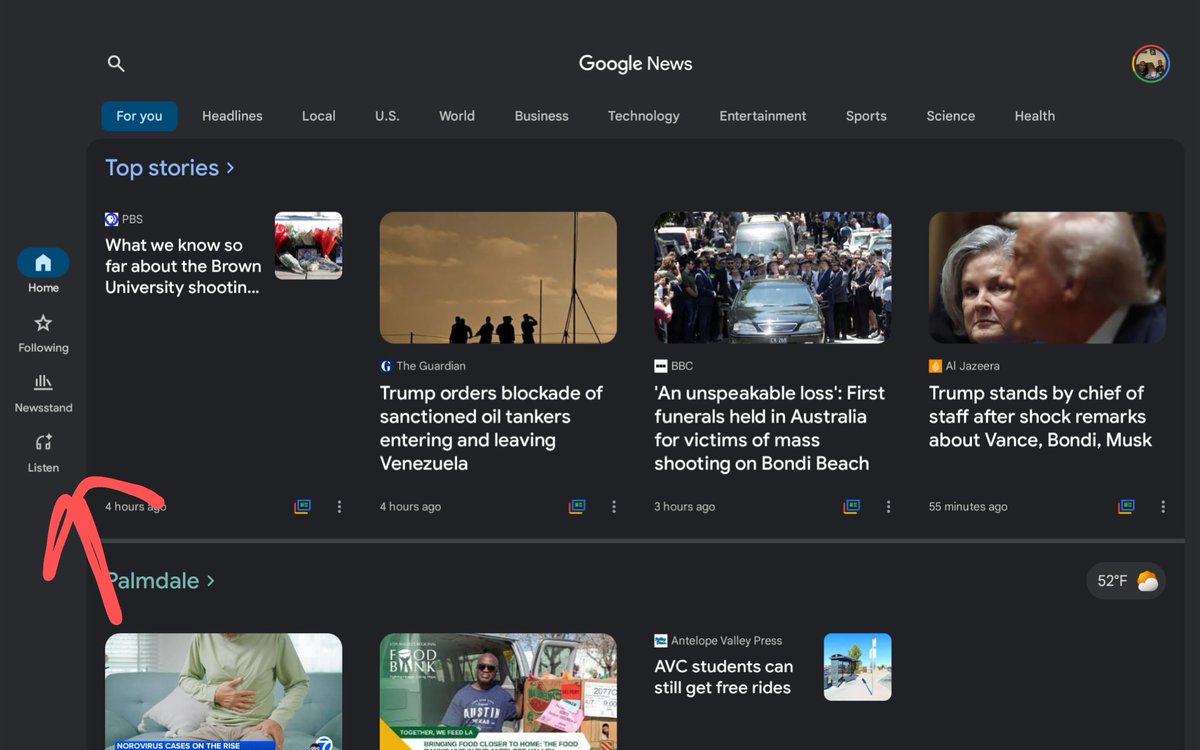Screen dimensions: 1200x750
Task: Open Full coverage of the Venezuela tanker story
Action: [x=576, y=507]
